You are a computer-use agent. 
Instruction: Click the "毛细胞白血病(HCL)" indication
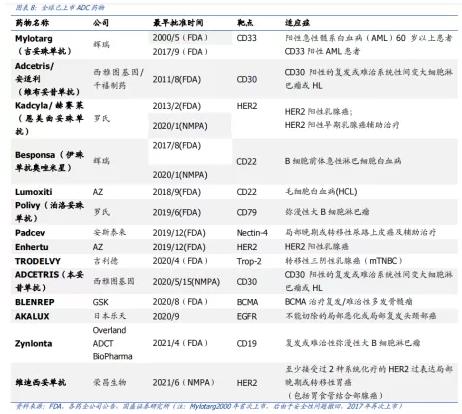pos(321,192)
